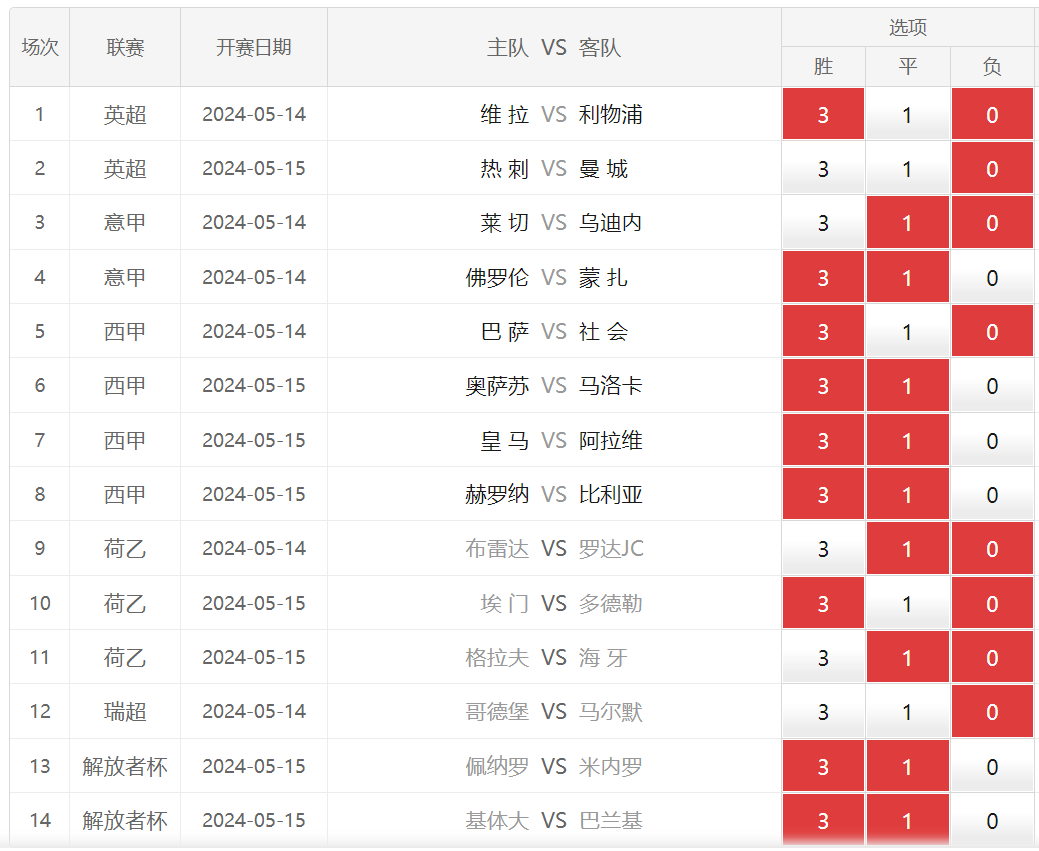Select the 1 (平) option for 维拉 VS 利物浦
The width and height of the screenshot is (1039, 851).
pyautogui.click(x=907, y=114)
